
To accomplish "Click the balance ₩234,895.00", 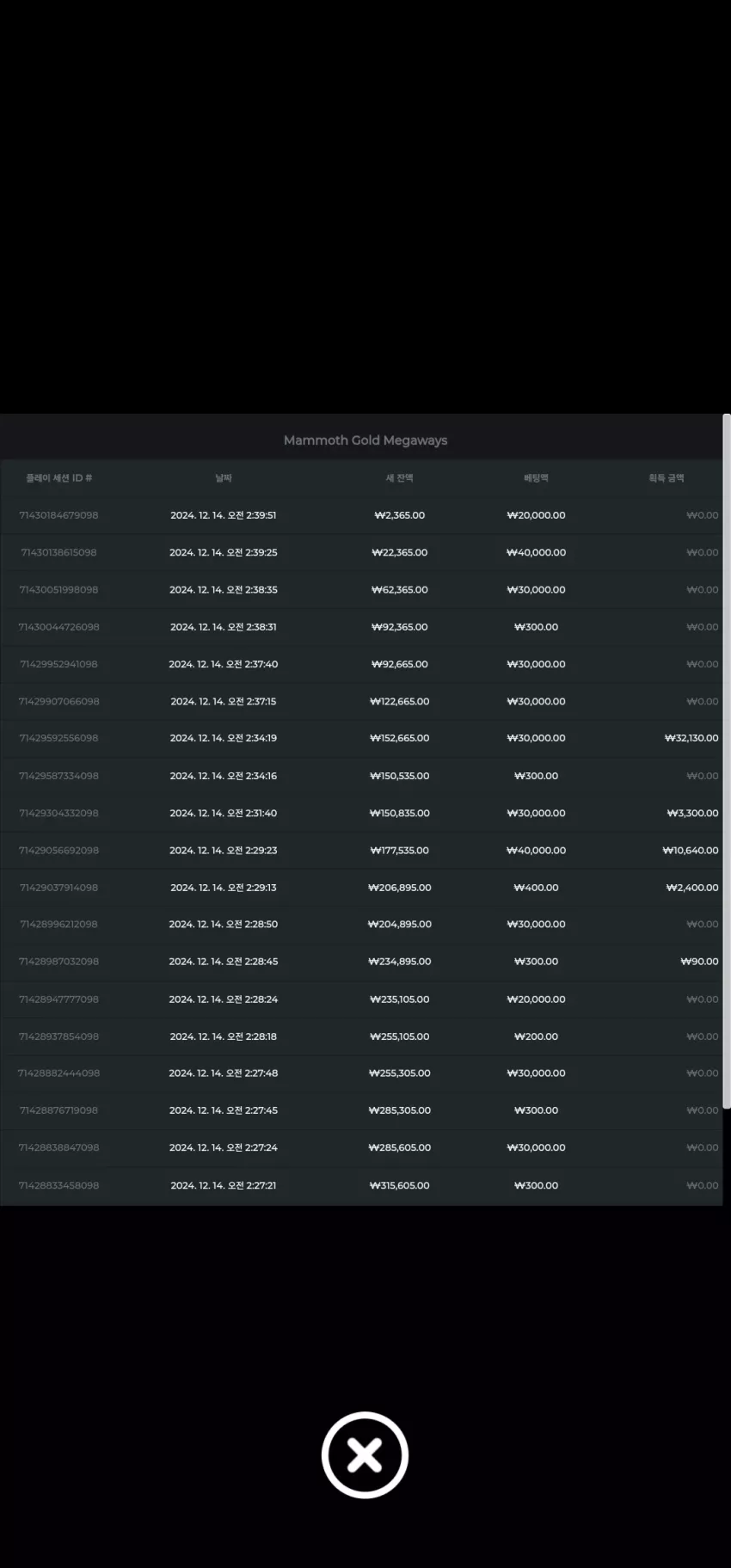I will [x=400, y=962].
